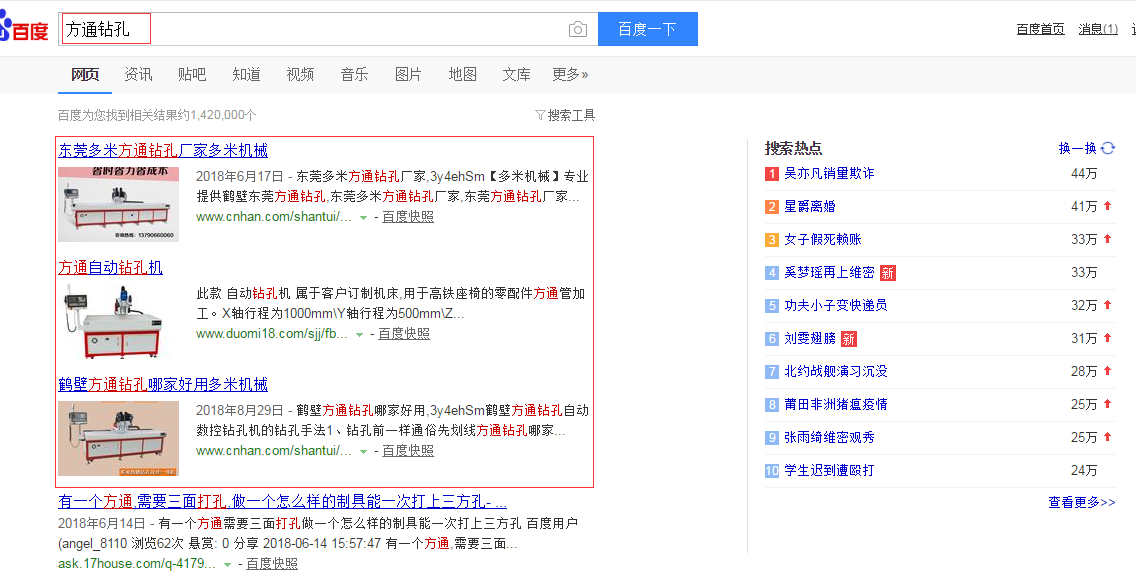
Task: Expand dropdown arrow beside www.duomi18.com result
Action: click(360, 335)
